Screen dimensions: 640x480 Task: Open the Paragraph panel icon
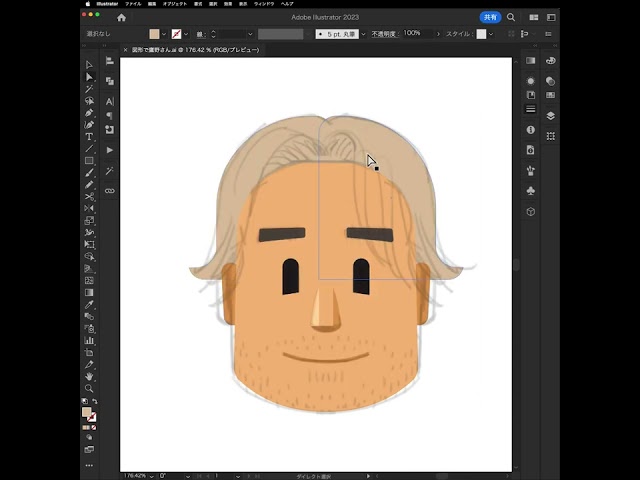109,116
